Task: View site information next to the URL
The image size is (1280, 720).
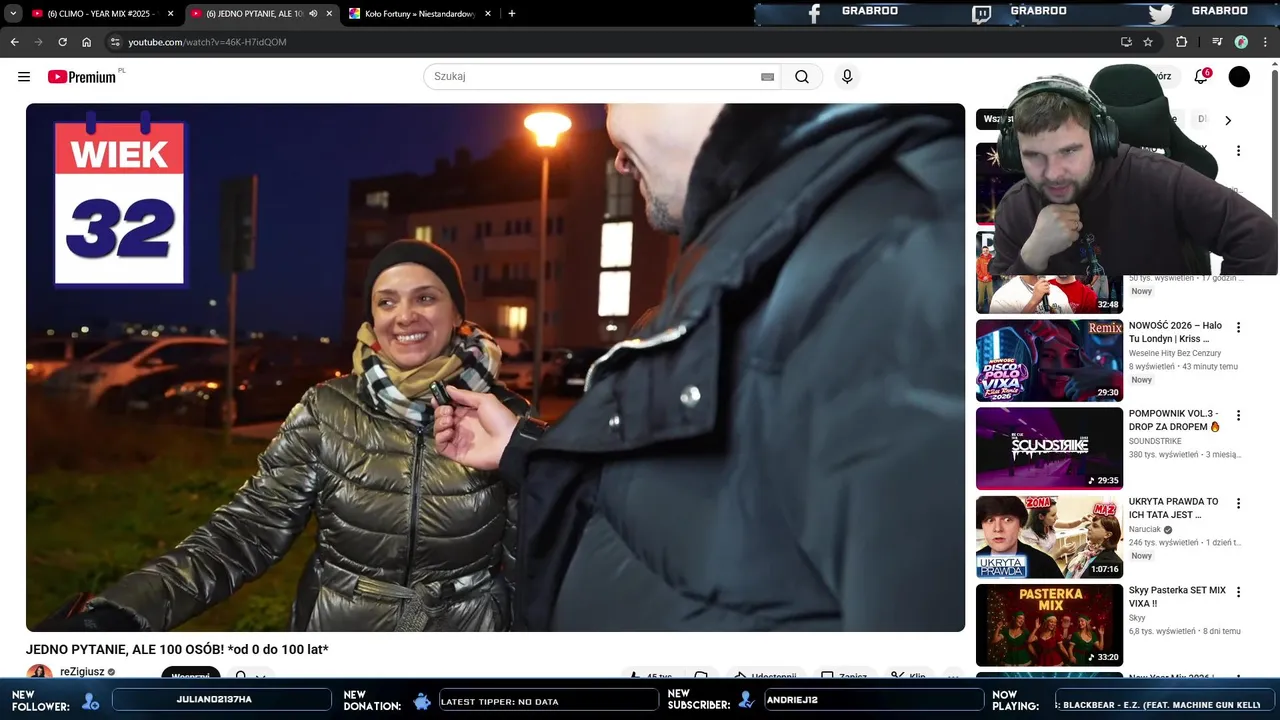Action: click(115, 42)
